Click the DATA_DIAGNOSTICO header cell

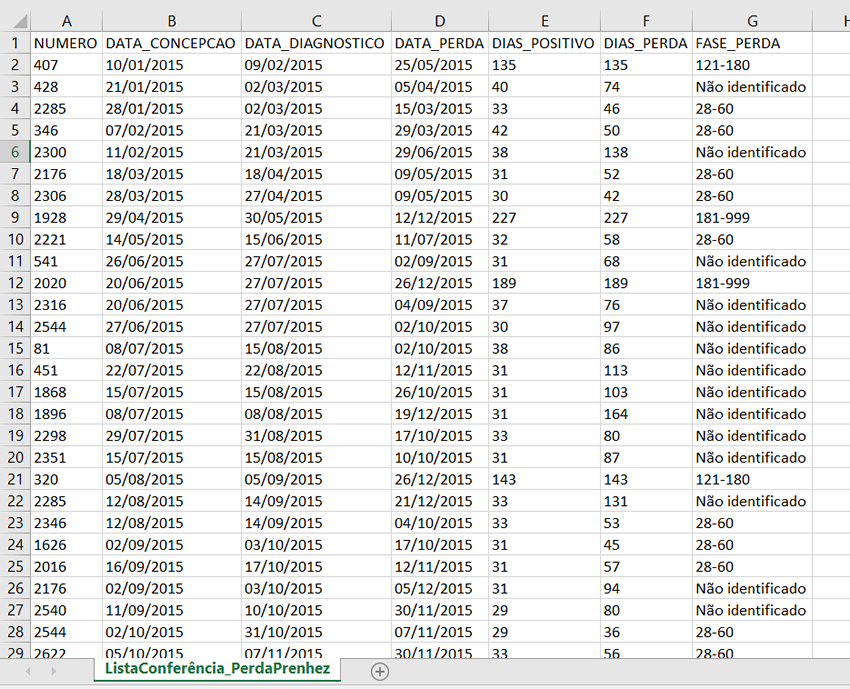click(x=317, y=43)
